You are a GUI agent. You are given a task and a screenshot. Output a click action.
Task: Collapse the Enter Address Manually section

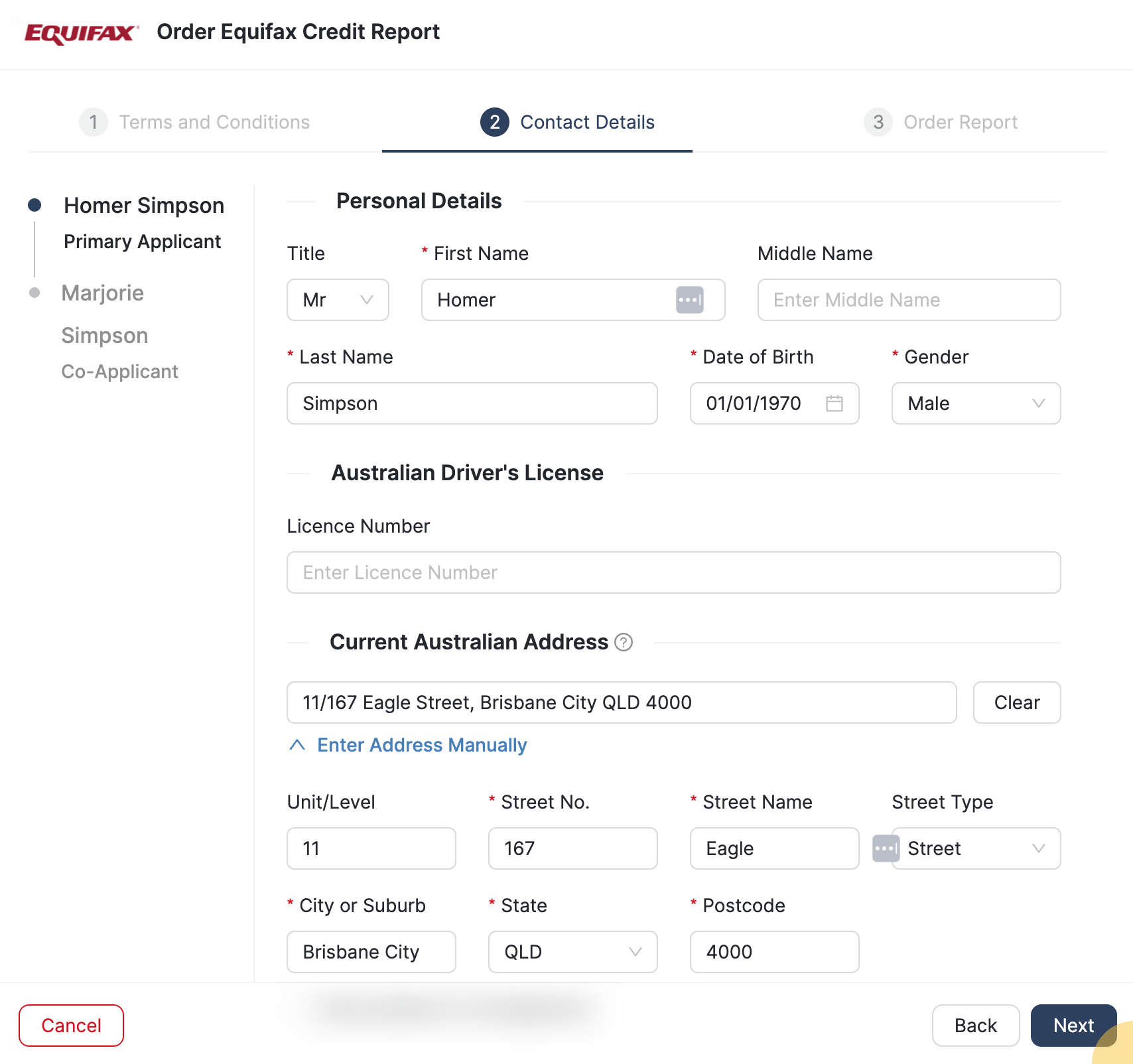click(x=409, y=745)
